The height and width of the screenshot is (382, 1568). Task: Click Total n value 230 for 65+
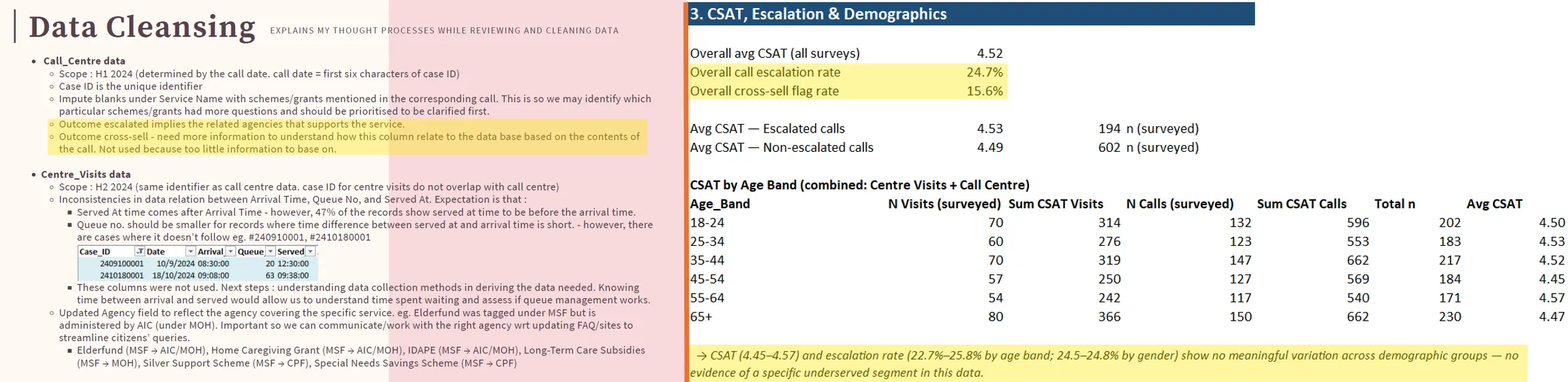click(x=1449, y=317)
